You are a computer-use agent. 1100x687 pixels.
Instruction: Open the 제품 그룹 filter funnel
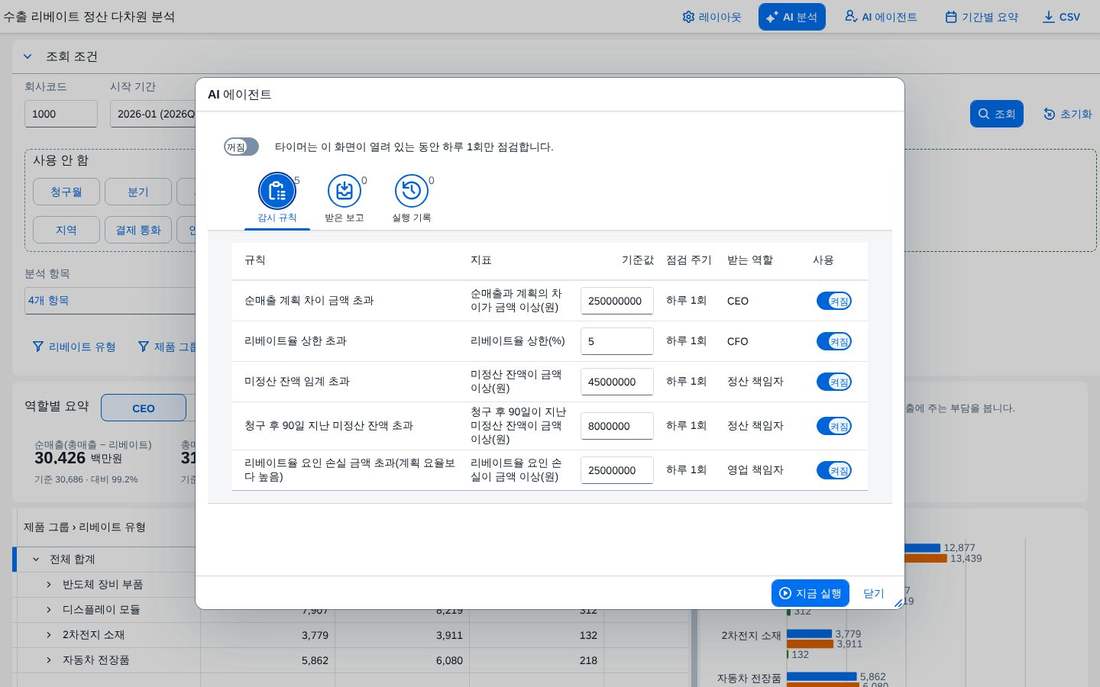point(168,347)
